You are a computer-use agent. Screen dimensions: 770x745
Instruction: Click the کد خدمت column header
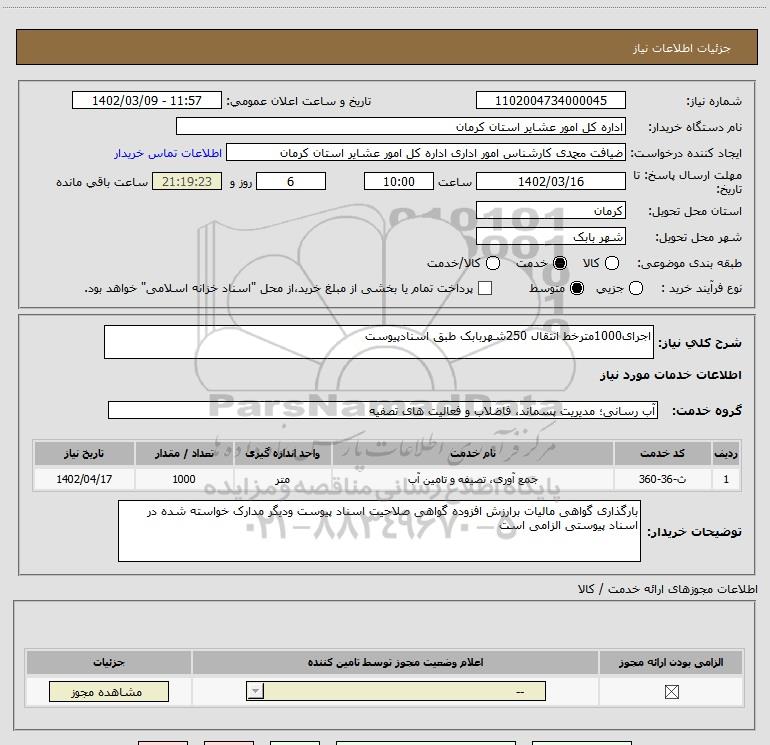(662, 453)
